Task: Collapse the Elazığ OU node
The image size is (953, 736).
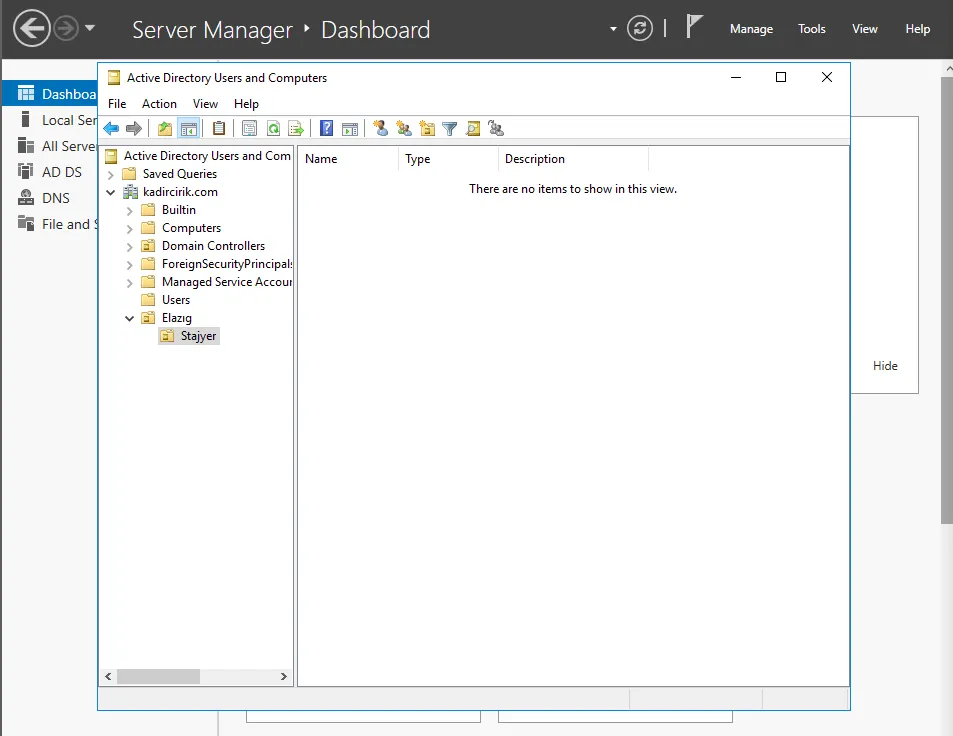Action: [129, 318]
